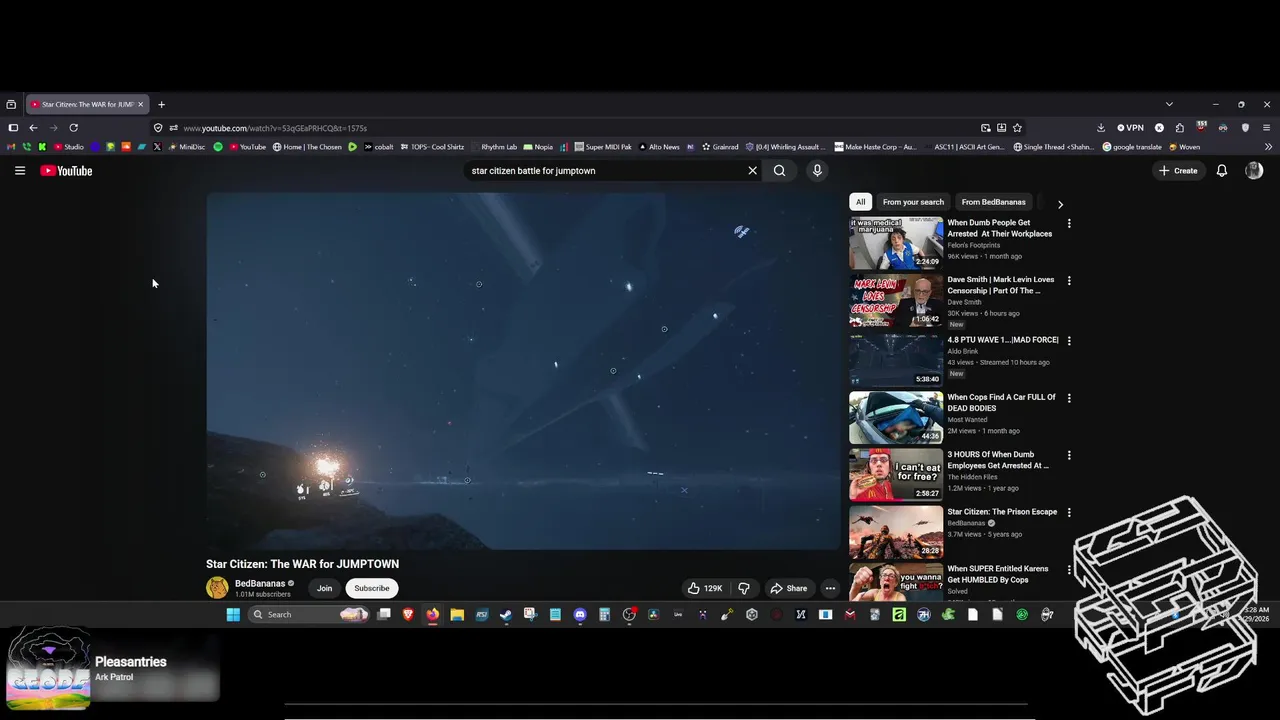Open 'Star Citizen: The Prison Escape' video title

click(1002, 512)
